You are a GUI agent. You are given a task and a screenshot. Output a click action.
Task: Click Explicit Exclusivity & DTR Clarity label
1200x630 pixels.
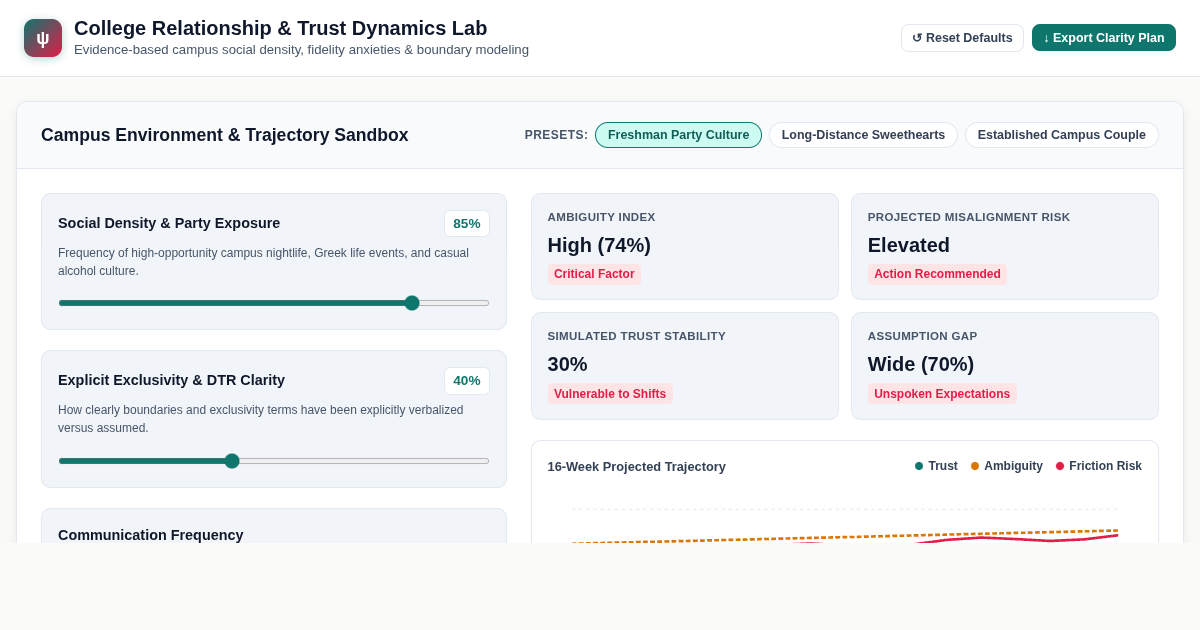[171, 380]
